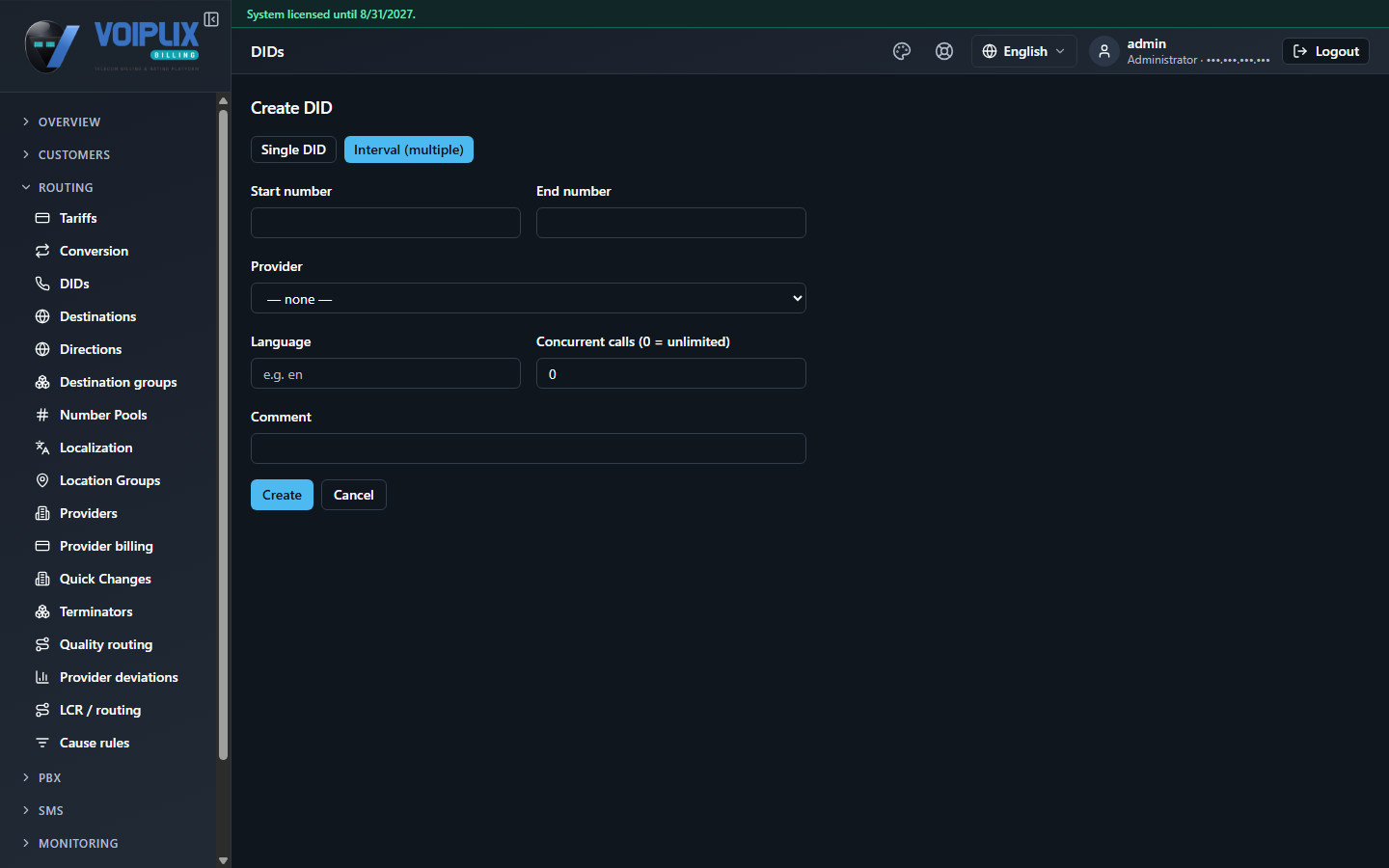Screen dimensions: 1389x868
Task: Click the admin user avatar icon
Action: click(x=1104, y=51)
